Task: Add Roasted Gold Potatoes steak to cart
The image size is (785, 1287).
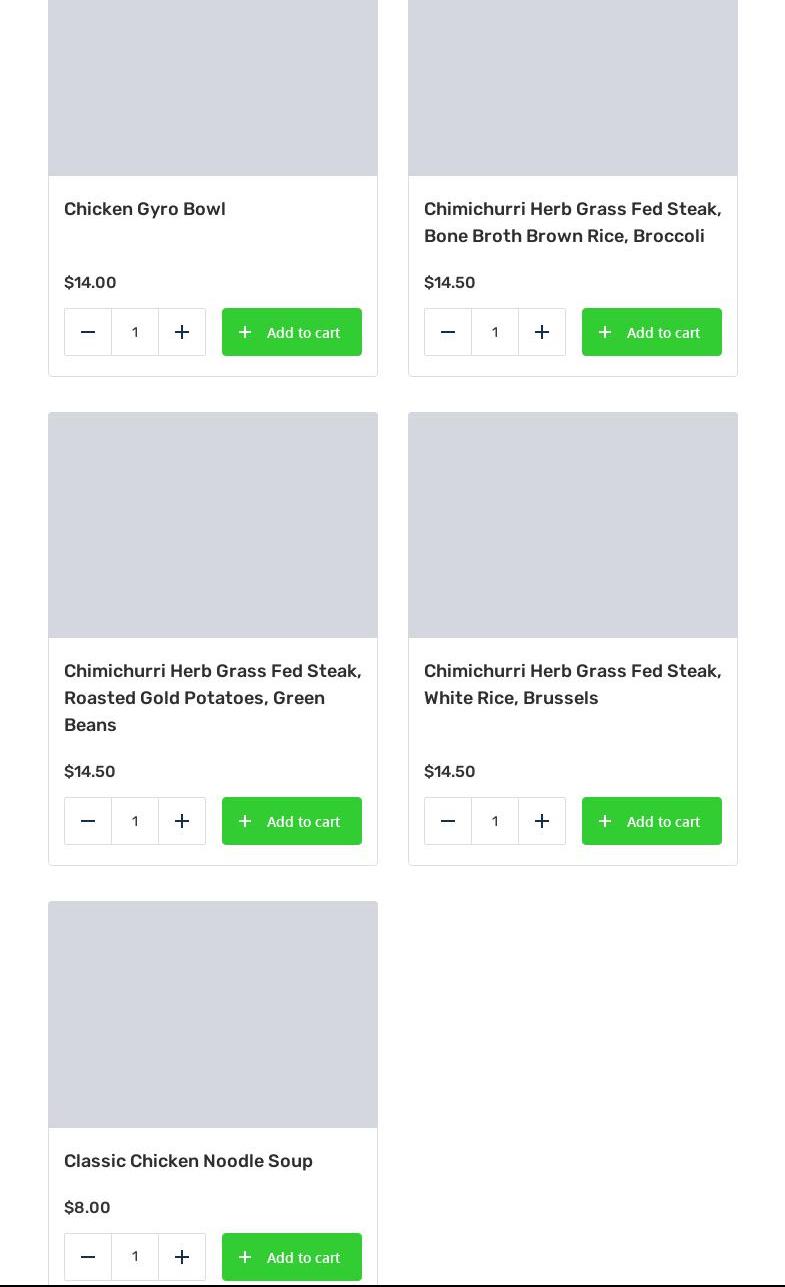Action: [x=292, y=821]
